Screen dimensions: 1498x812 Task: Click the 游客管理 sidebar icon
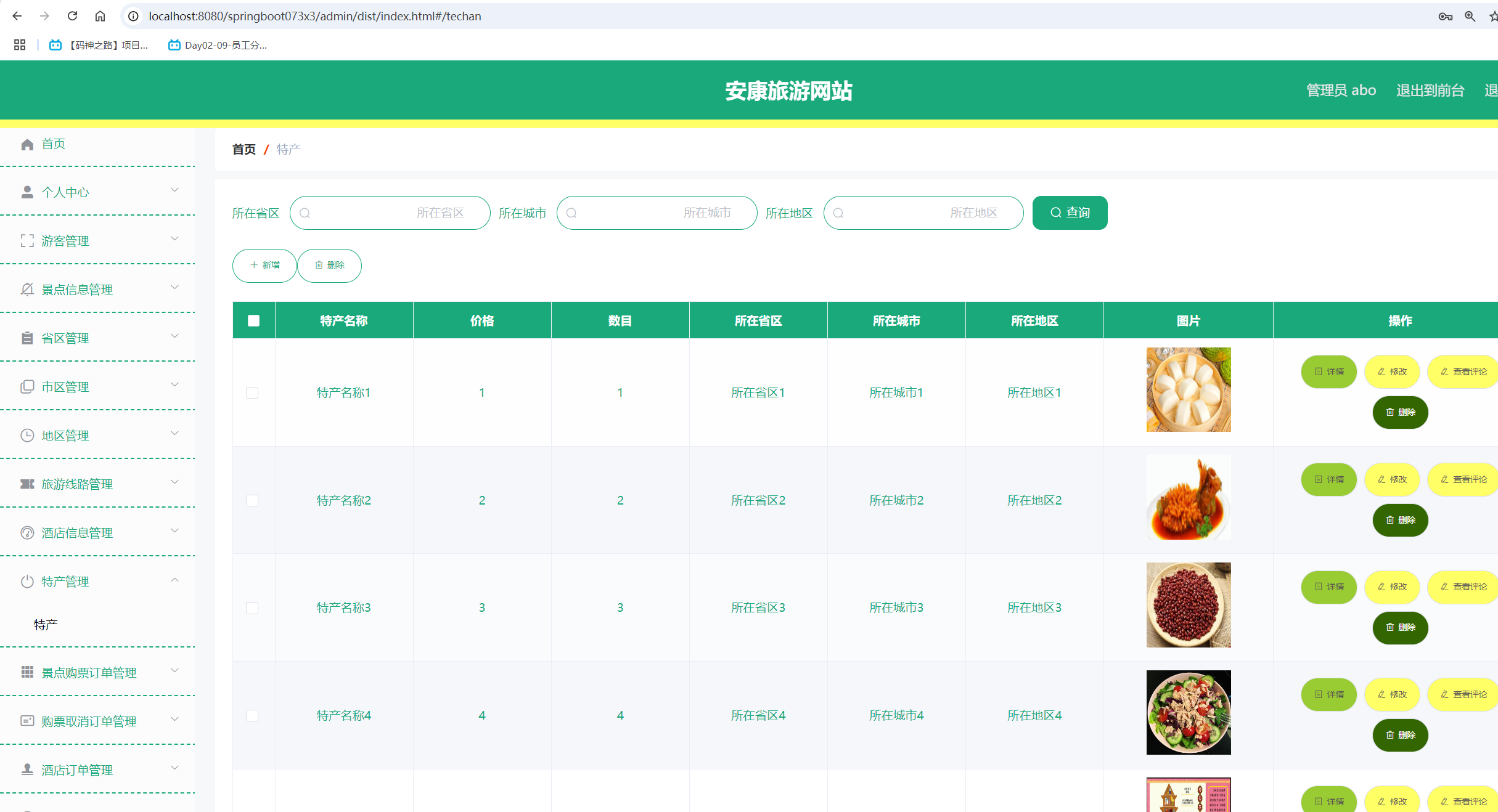coord(27,240)
